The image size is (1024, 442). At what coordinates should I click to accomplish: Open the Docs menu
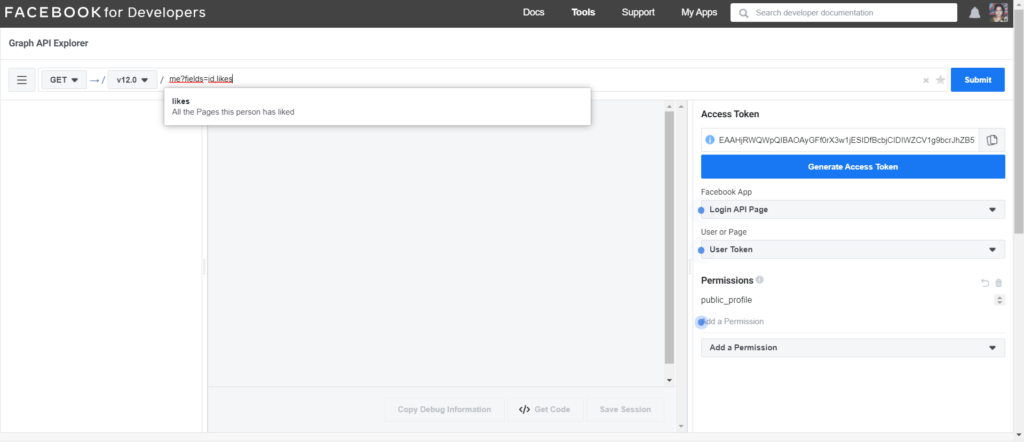point(534,12)
